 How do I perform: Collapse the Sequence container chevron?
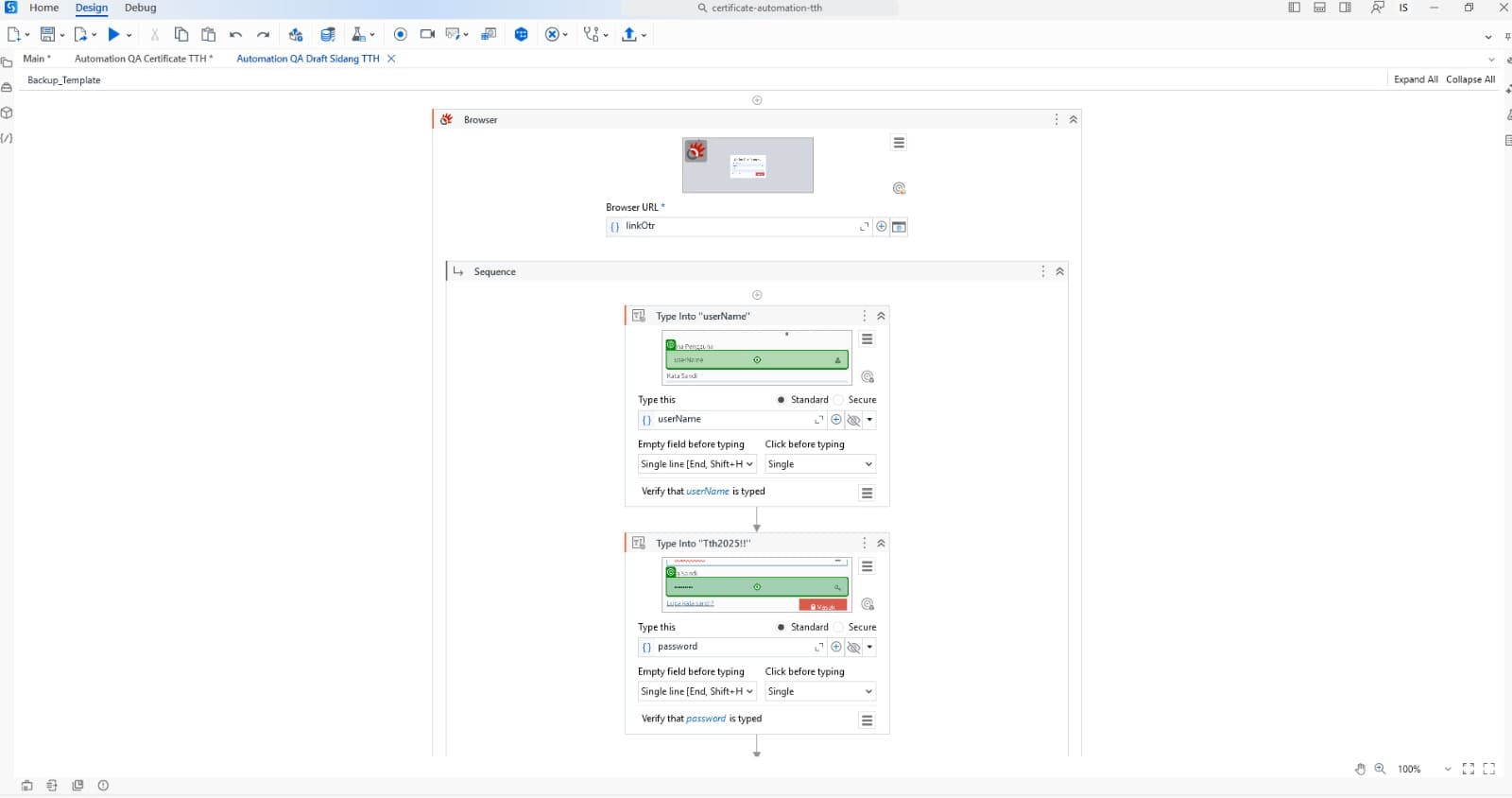1060,271
